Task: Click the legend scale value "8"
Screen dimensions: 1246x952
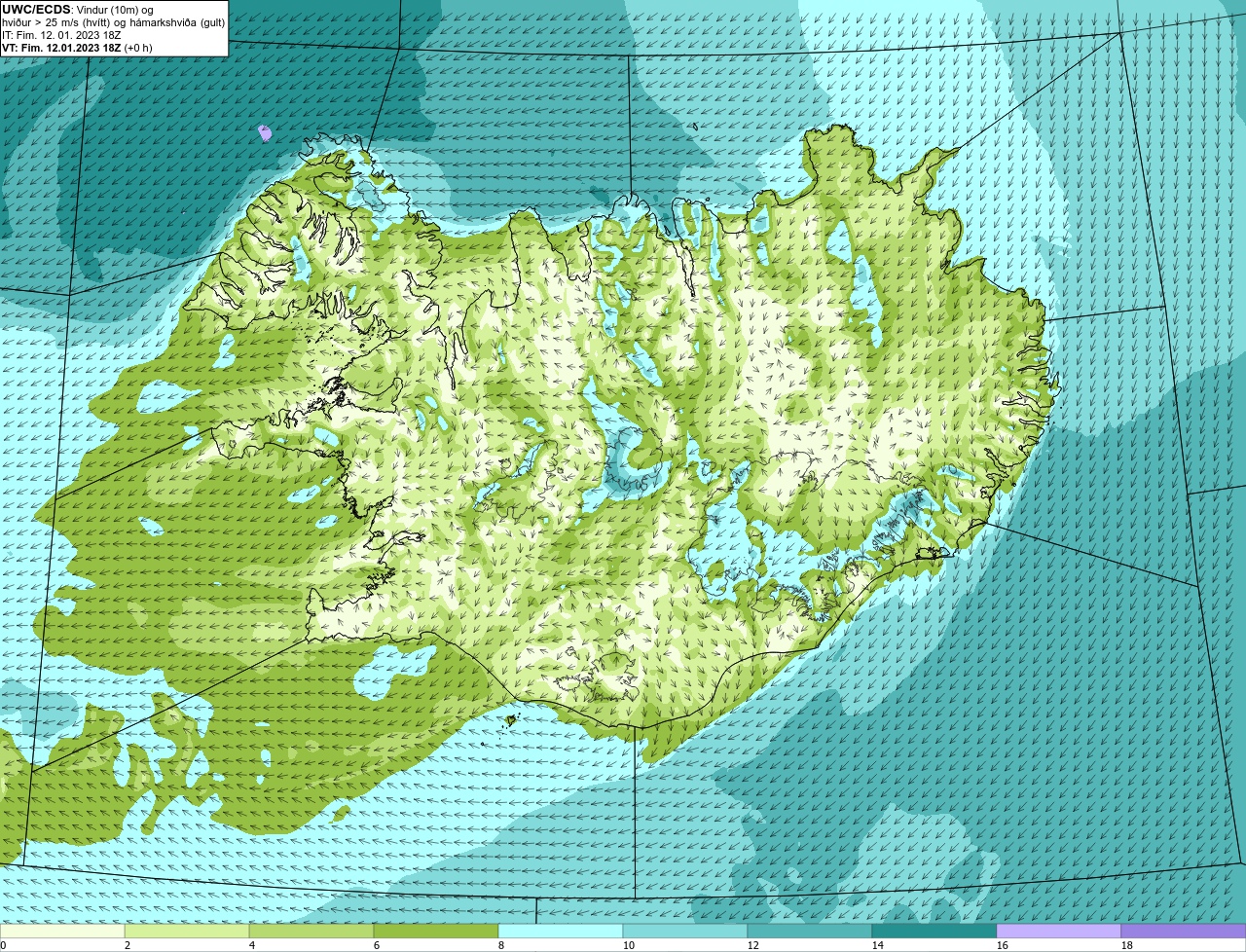Action: tap(501, 945)
